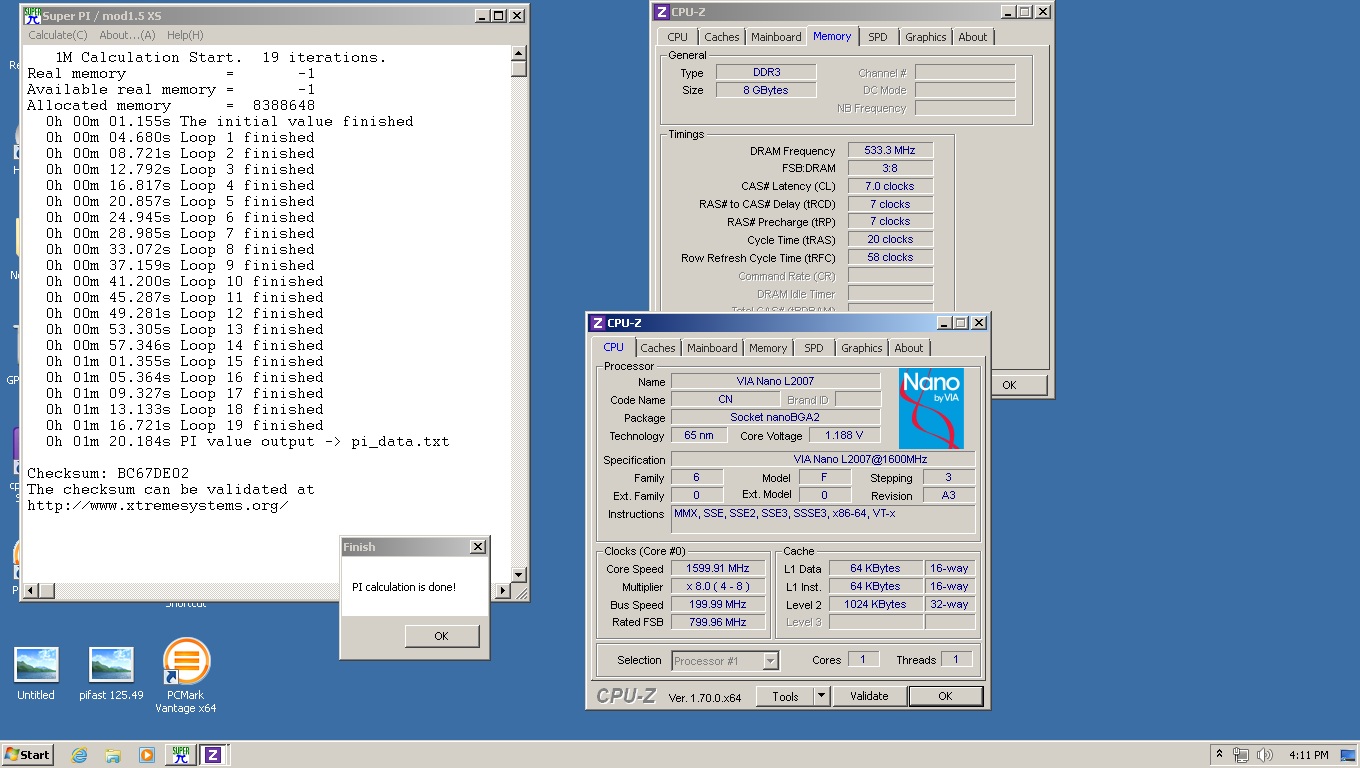Screen dimensions: 1360x768
Task: Click the Rated FSB value 799.96 MHz
Action: pos(718,622)
